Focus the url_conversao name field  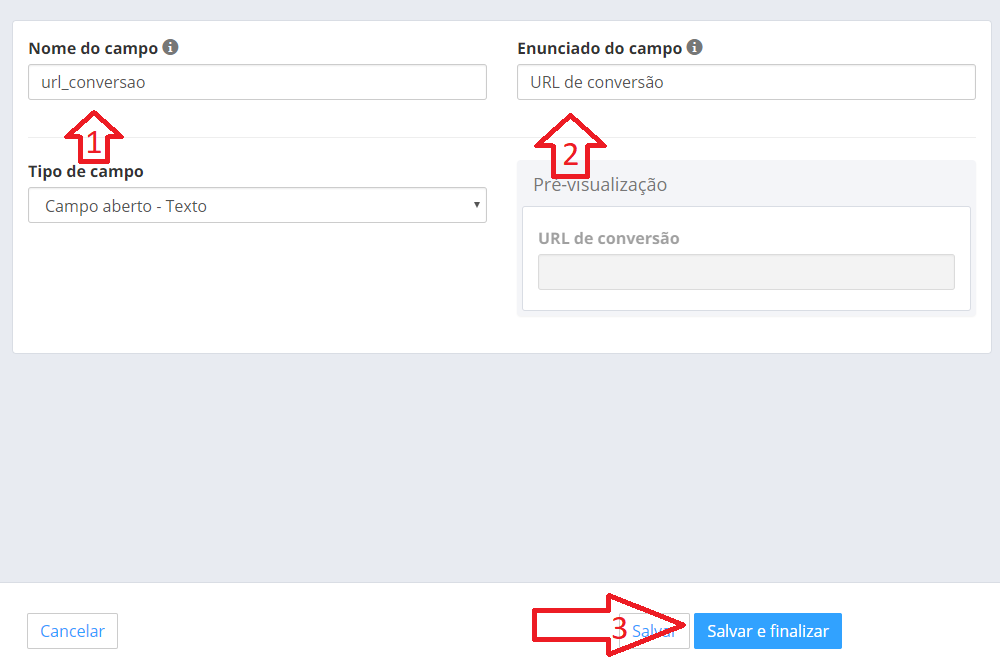(258, 82)
